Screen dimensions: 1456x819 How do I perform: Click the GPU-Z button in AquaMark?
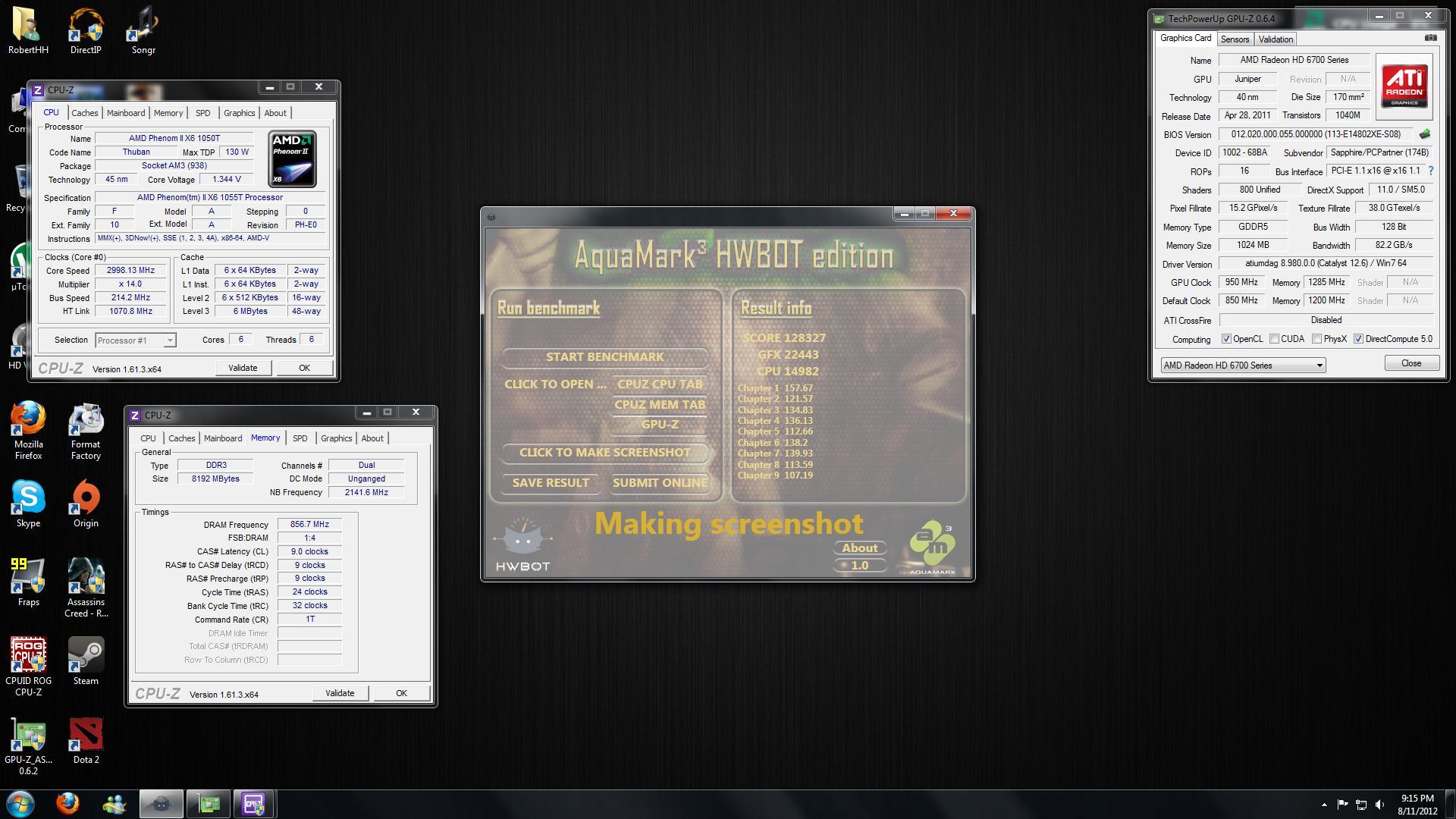click(x=660, y=425)
